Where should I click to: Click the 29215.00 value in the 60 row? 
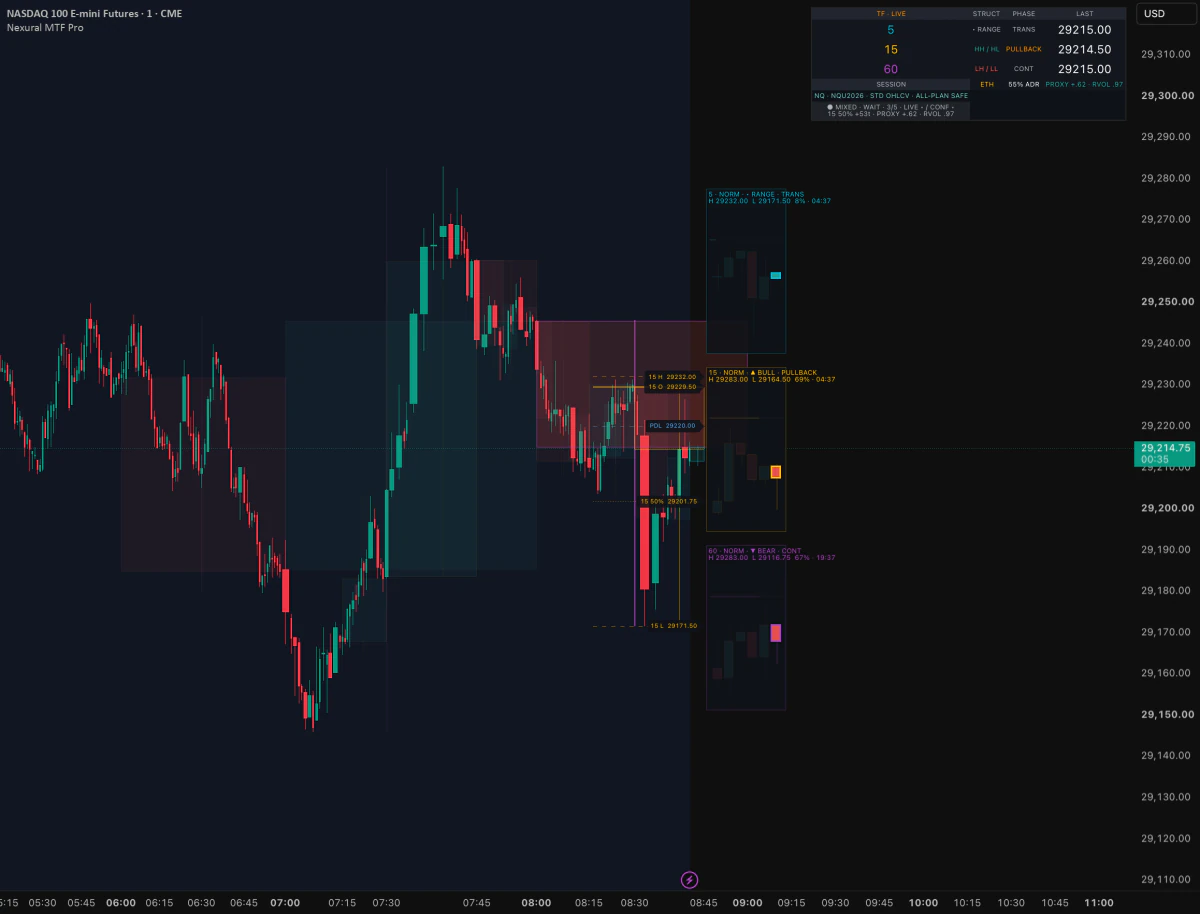coord(1085,69)
